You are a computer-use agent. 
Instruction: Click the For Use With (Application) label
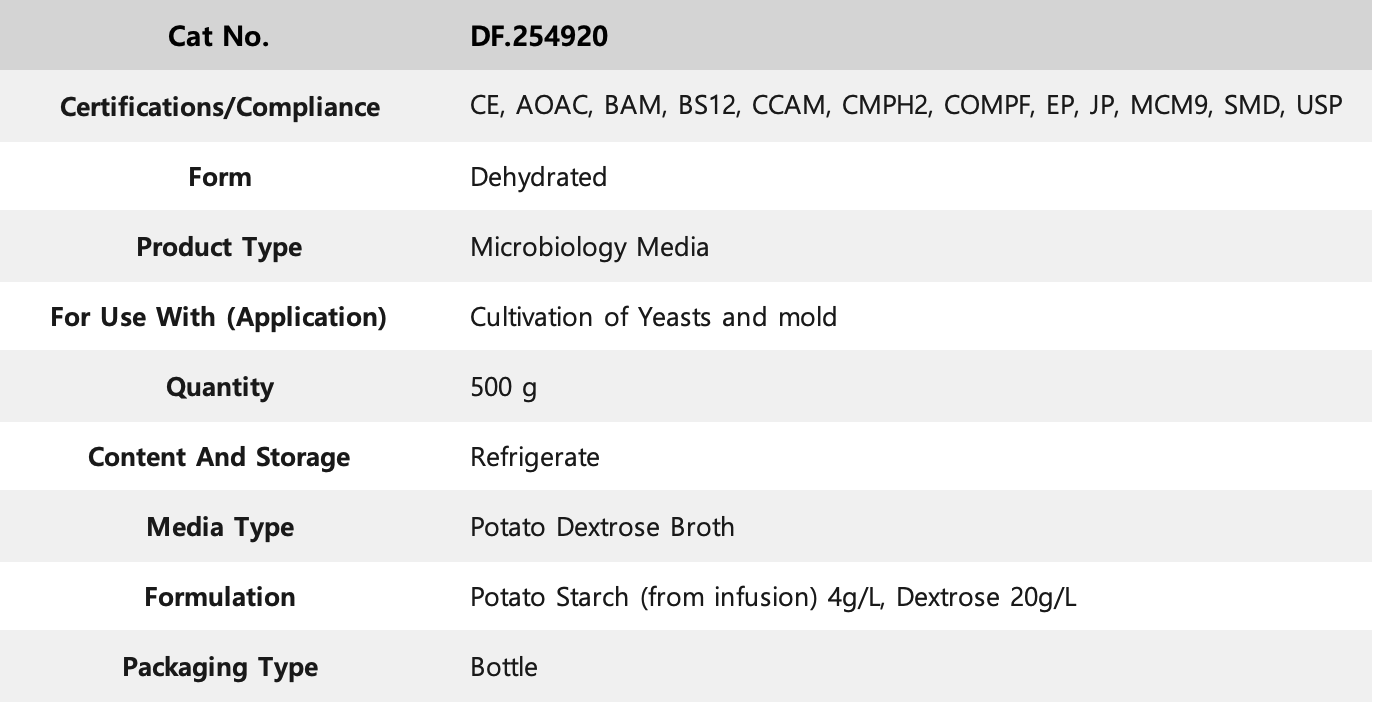(x=219, y=317)
